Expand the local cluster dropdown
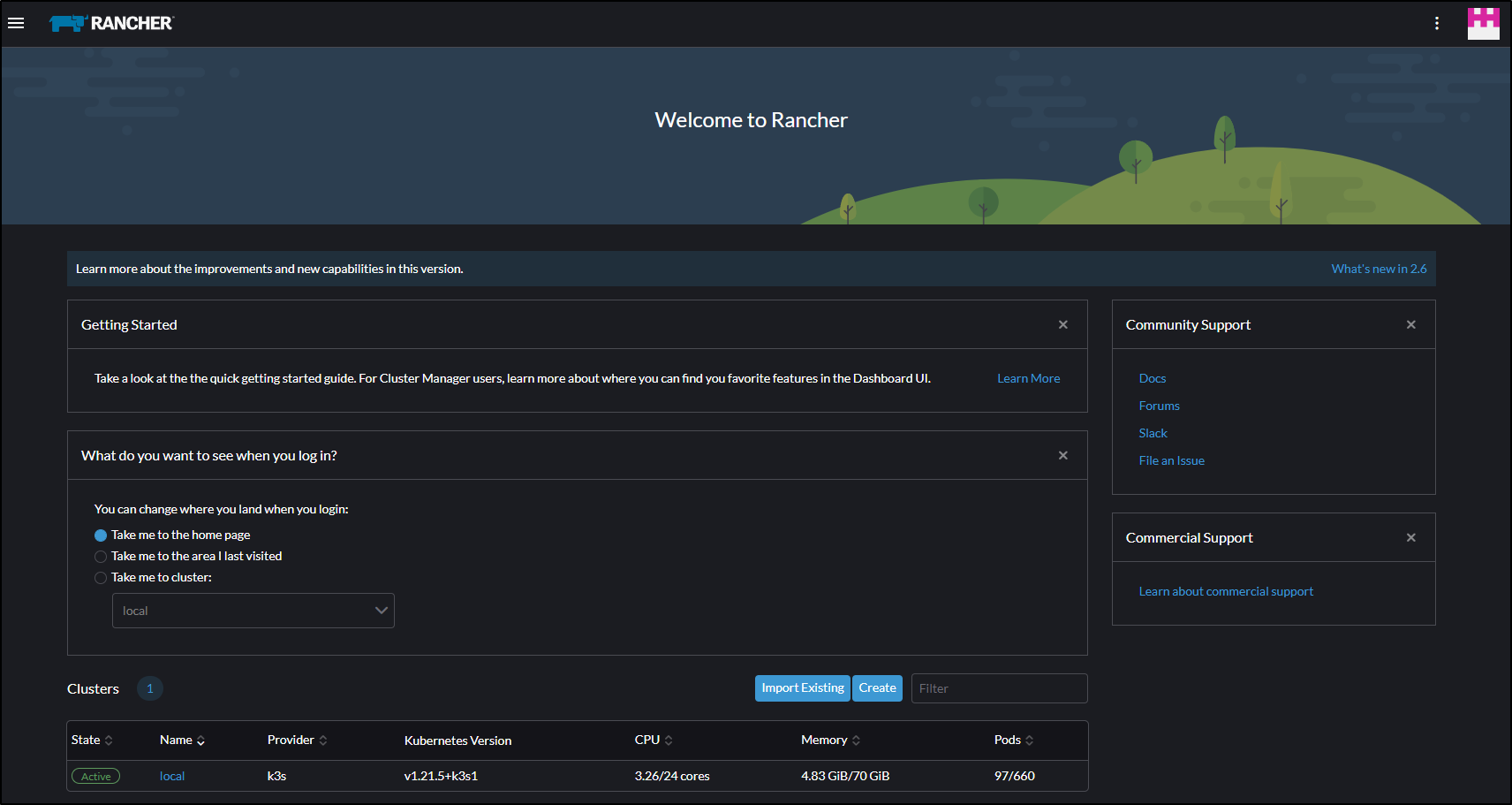The width and height of the screenshot is (1512, 805). [x=253, y=611]
